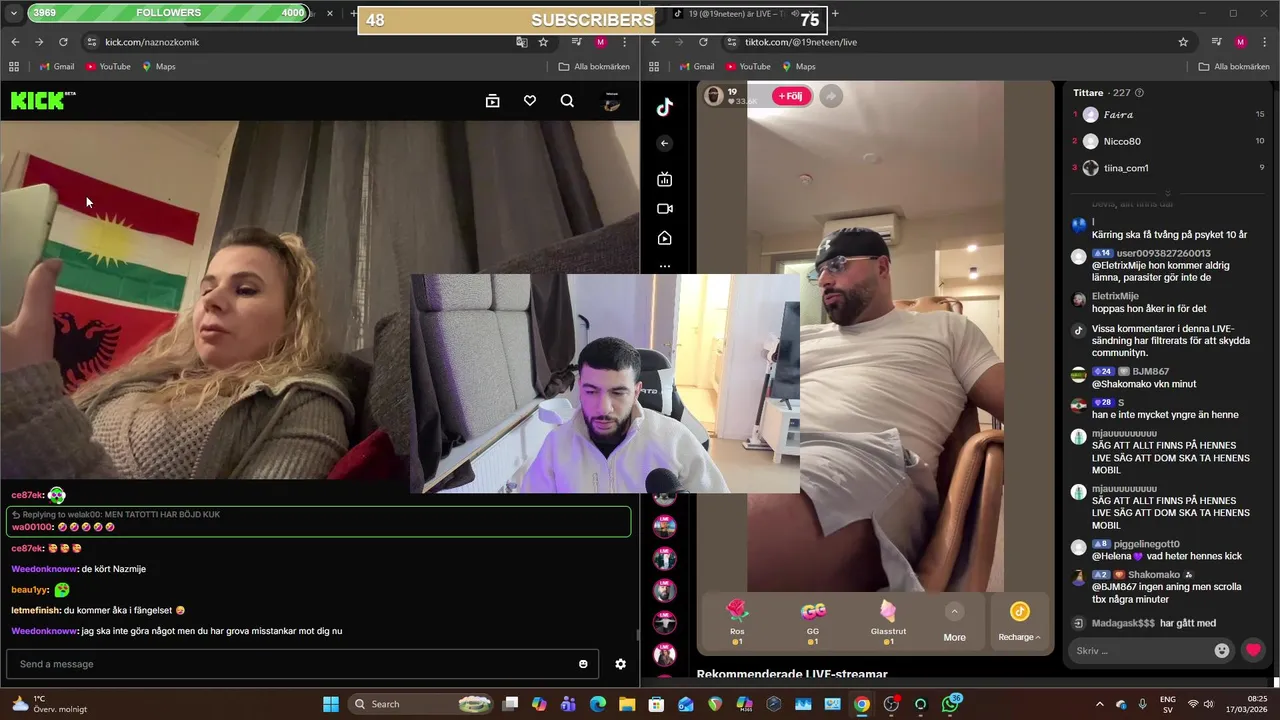The height and width of the screenshot is (720, 1280).
Task: Open TikTok sidebar LIVE camera icon
Action: click(664, 209)
